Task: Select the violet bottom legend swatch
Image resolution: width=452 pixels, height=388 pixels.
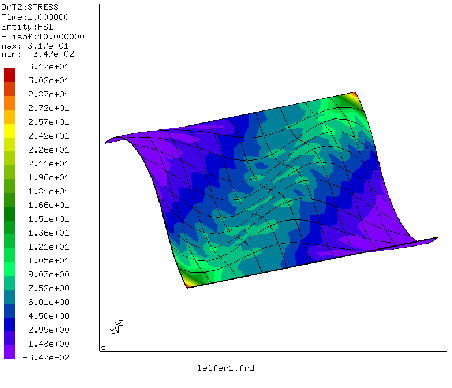Action: pyautogui.click(x=9, y=352)
